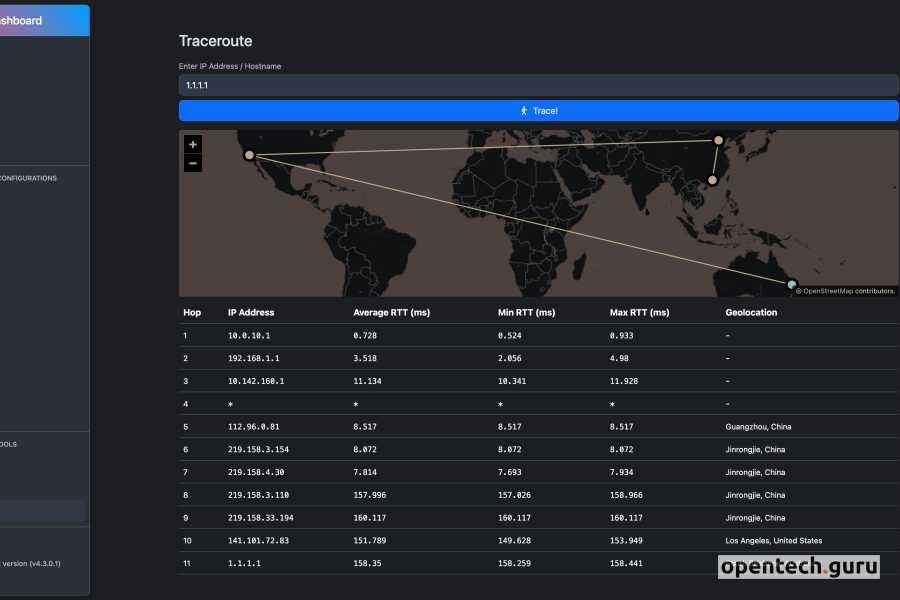Zoom in on the traceroute map
This screenshot has width=900, height=600.
[192, 143]
